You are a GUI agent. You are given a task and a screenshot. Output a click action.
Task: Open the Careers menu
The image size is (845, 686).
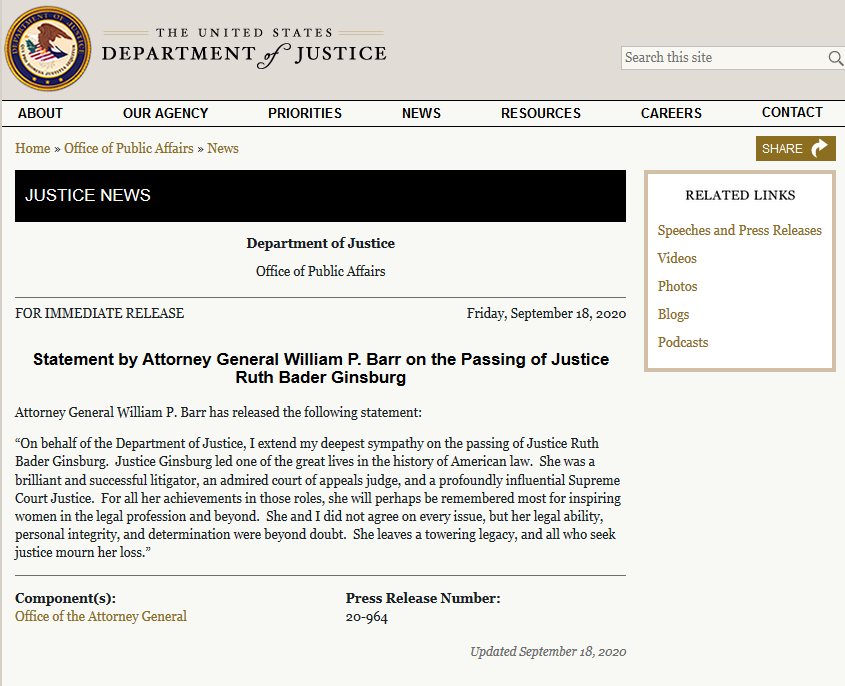671,113
